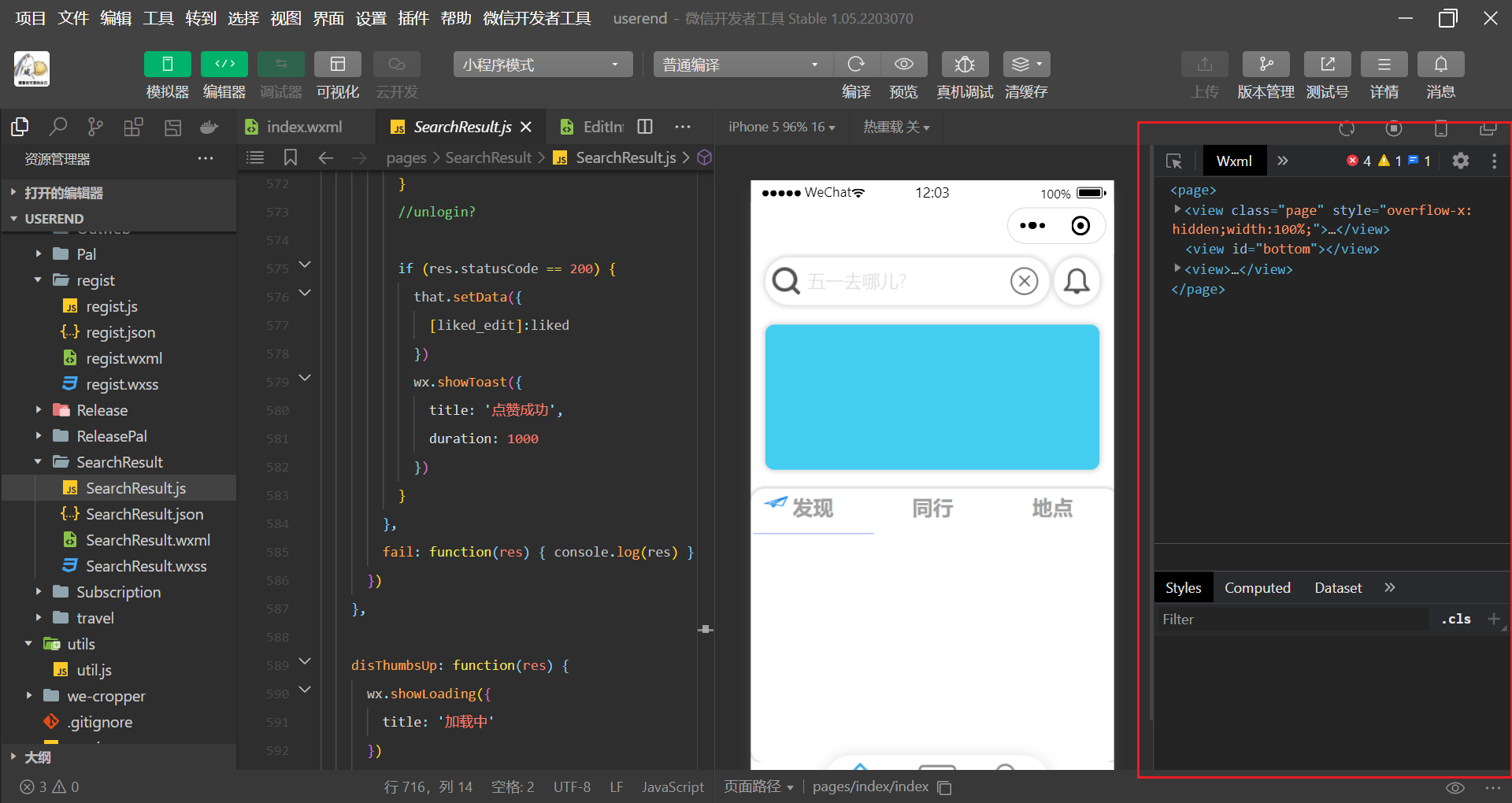Navigate back with the left arrow
The image size is (1512, 803).
pyautogui.click(x=325, y=157)
